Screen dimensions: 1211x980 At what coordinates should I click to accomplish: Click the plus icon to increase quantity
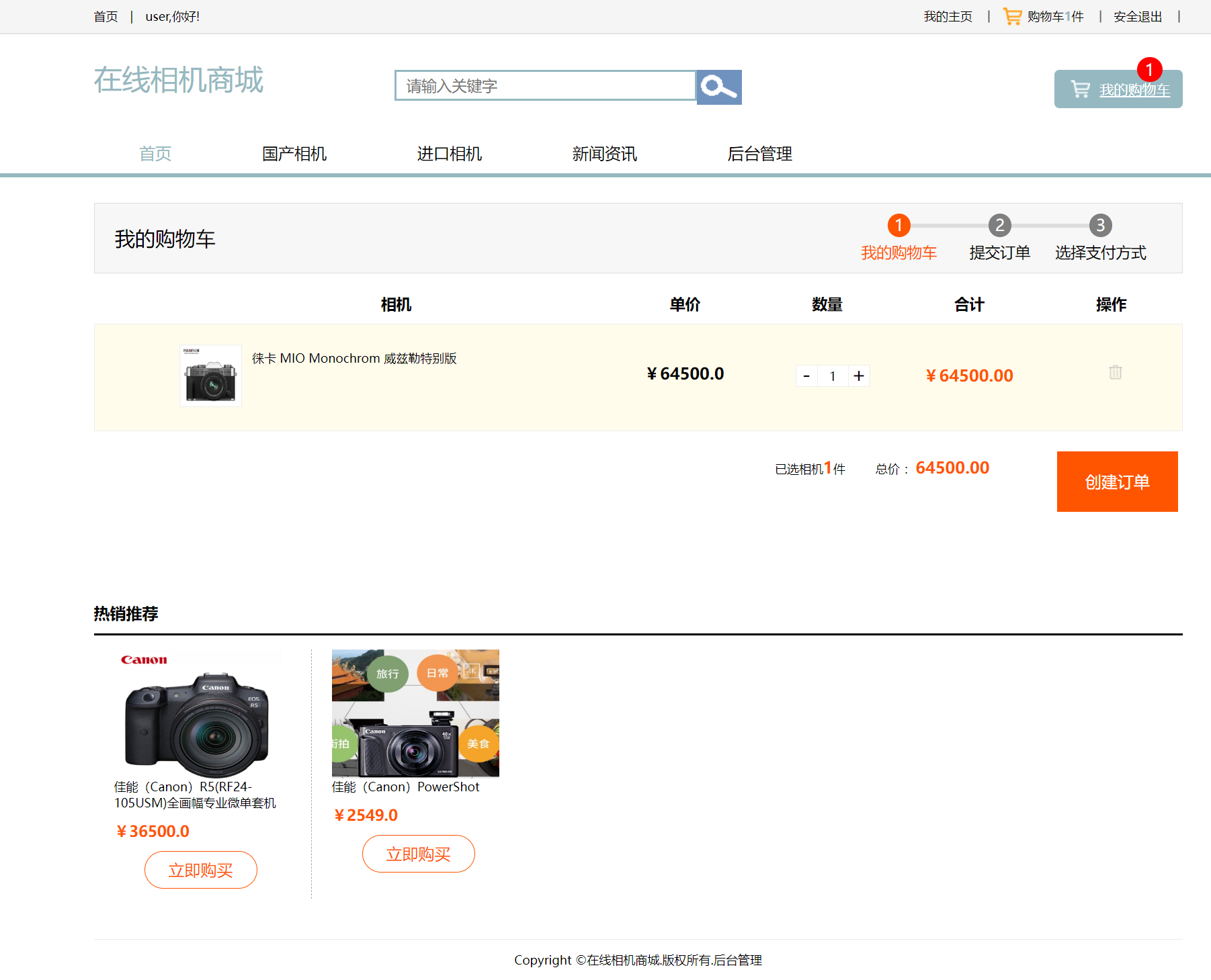tap(859, 375)
